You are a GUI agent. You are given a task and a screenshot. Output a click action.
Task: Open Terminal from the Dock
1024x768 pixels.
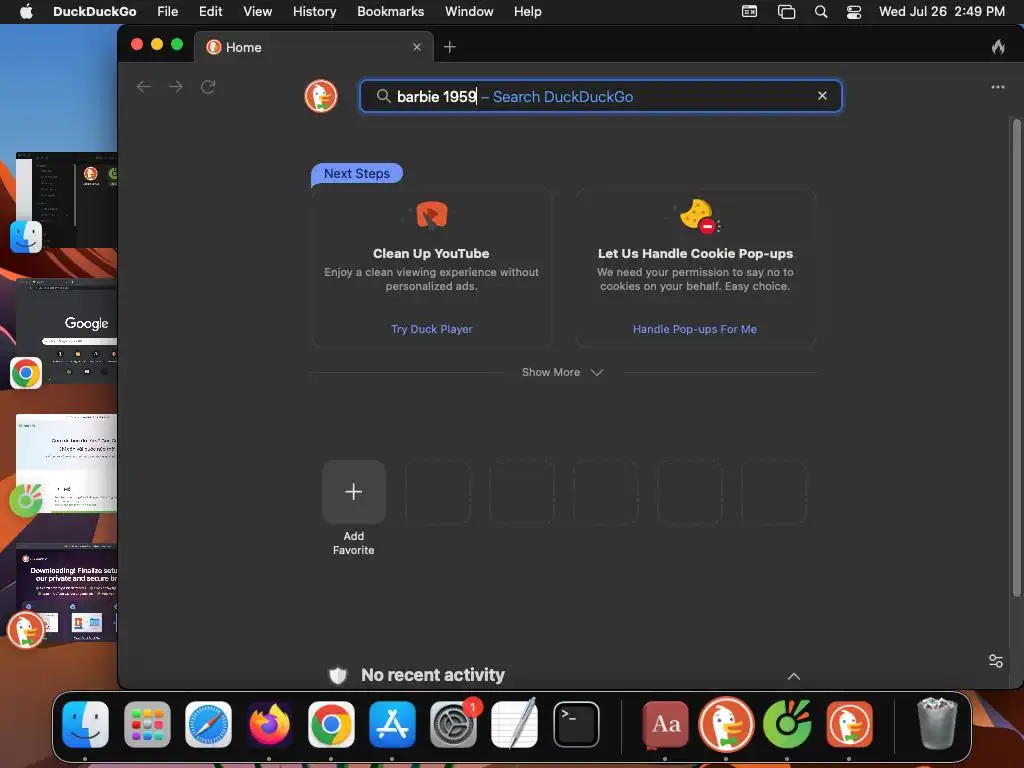coord(576,724)
